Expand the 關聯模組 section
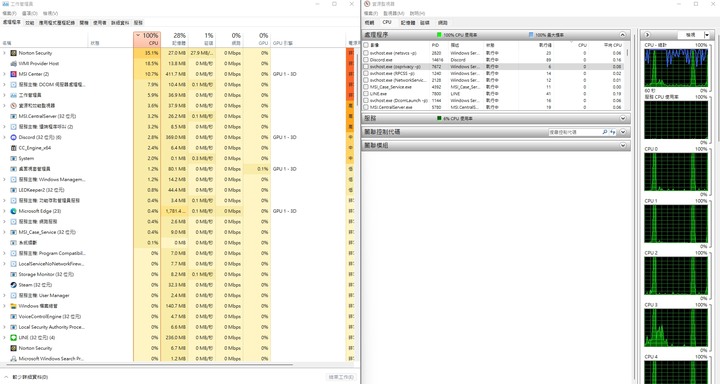The image size is (720, 384). tap(623, 145)
